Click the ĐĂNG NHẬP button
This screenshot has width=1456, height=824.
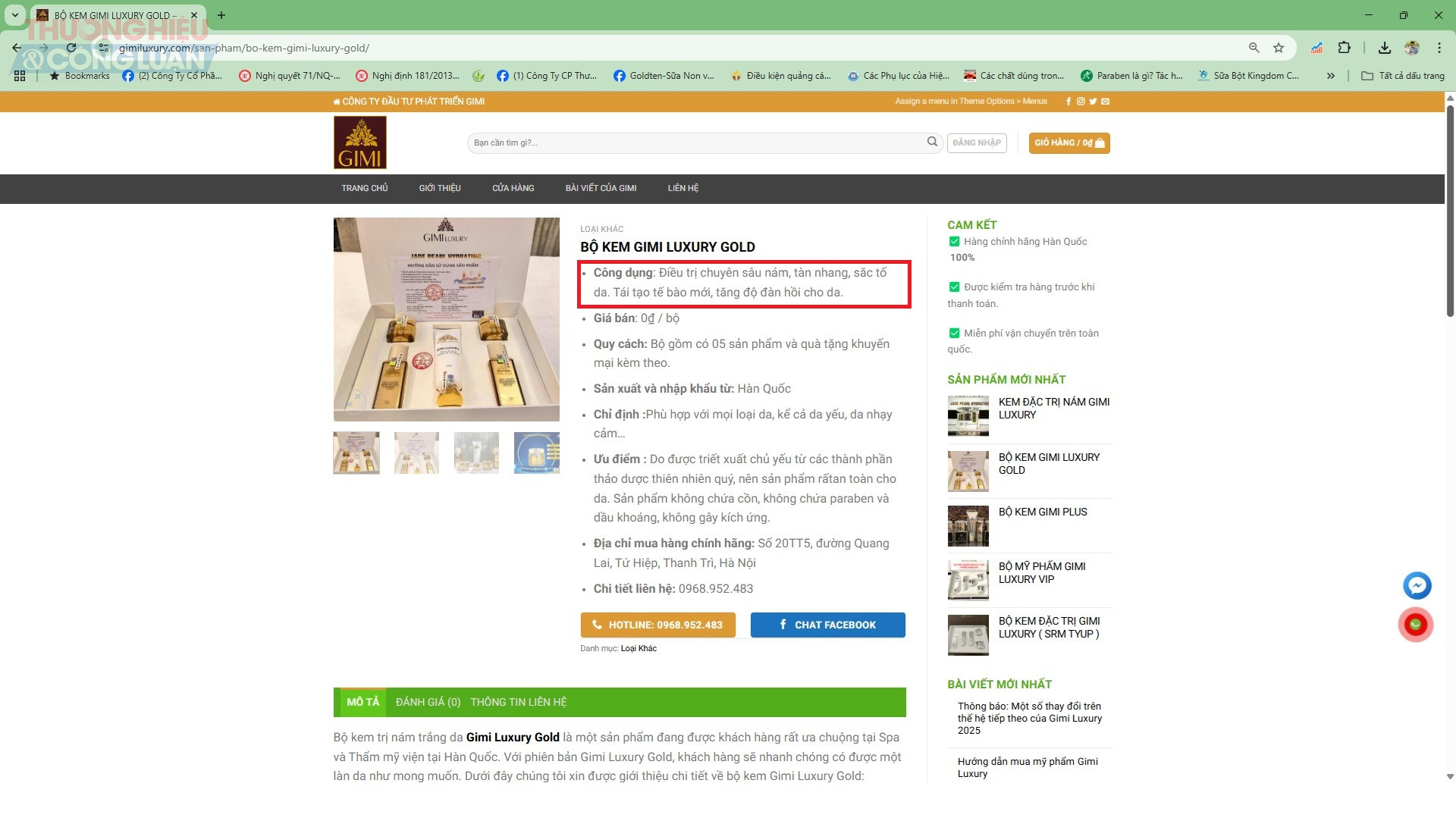[977, 143]
